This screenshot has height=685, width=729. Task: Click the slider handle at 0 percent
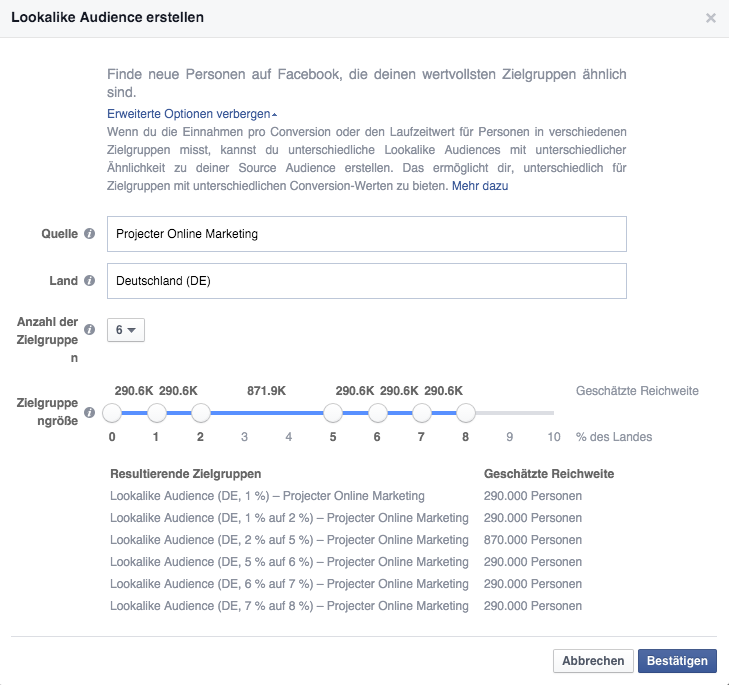(112, 413)
